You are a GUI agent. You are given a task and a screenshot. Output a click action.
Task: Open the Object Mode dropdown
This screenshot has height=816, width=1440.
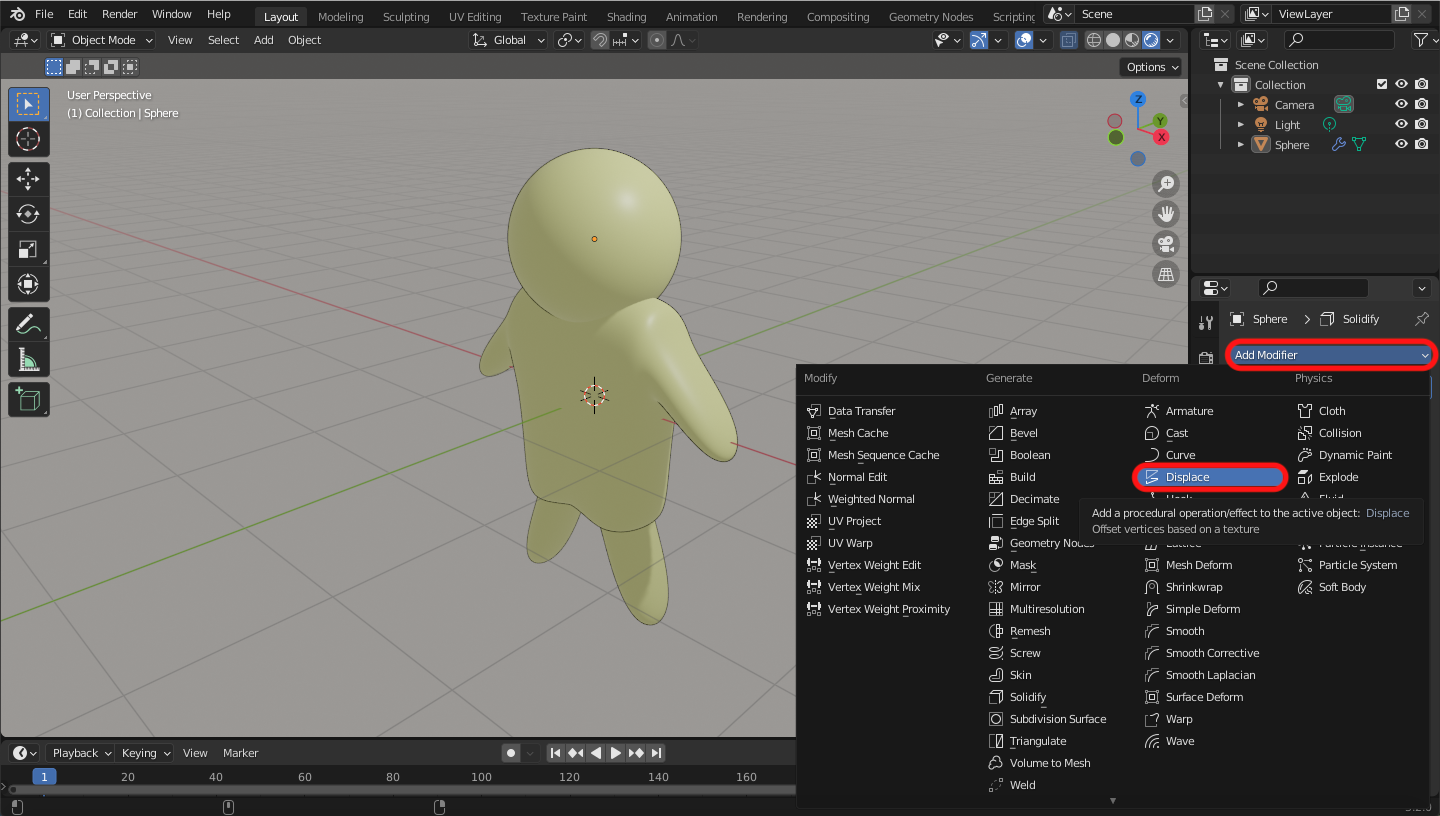tap(101, 40)
